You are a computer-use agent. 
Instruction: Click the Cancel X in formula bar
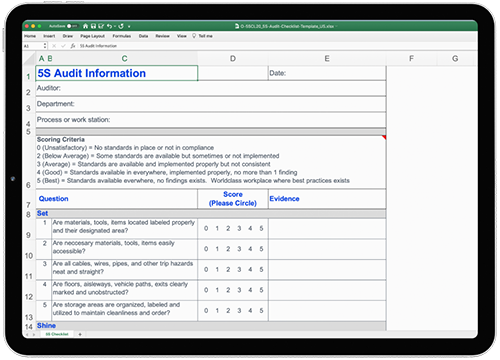tap(54, 46)
